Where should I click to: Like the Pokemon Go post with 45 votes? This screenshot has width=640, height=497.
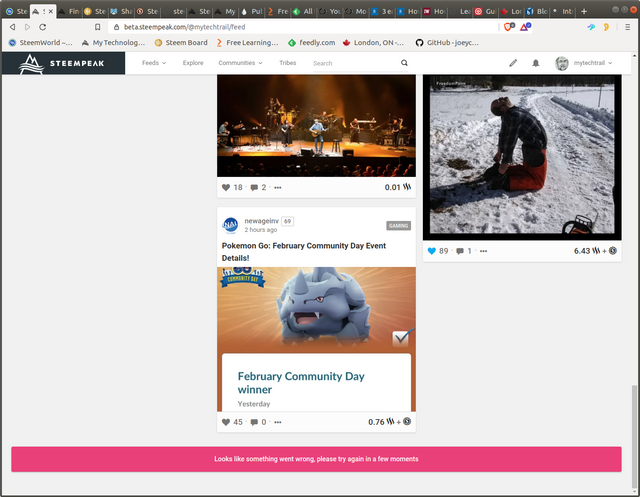pos(226,422)
